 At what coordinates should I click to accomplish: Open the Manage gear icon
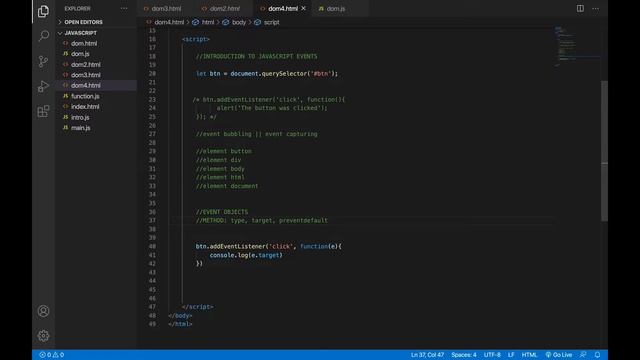43,336
